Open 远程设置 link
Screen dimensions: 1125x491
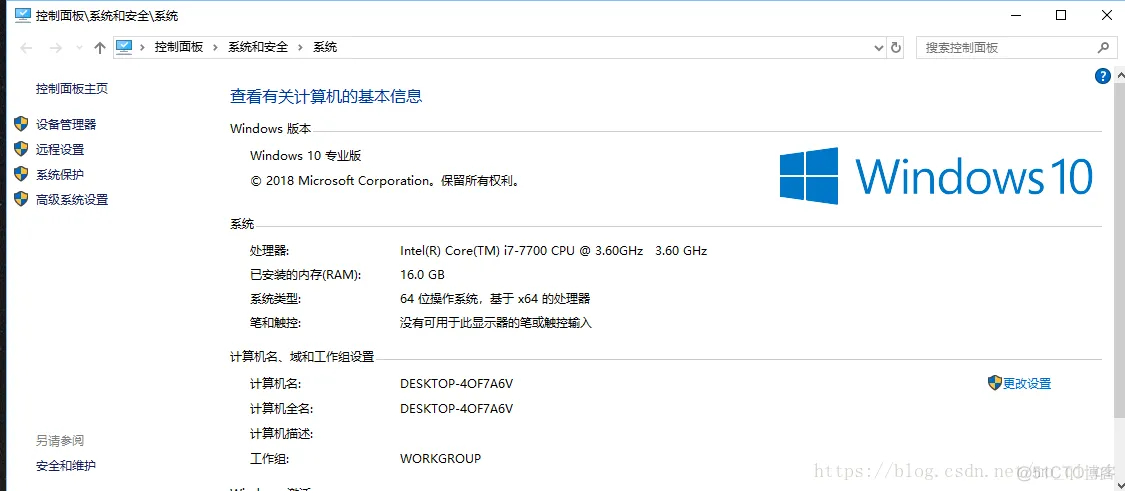[60, 149]
